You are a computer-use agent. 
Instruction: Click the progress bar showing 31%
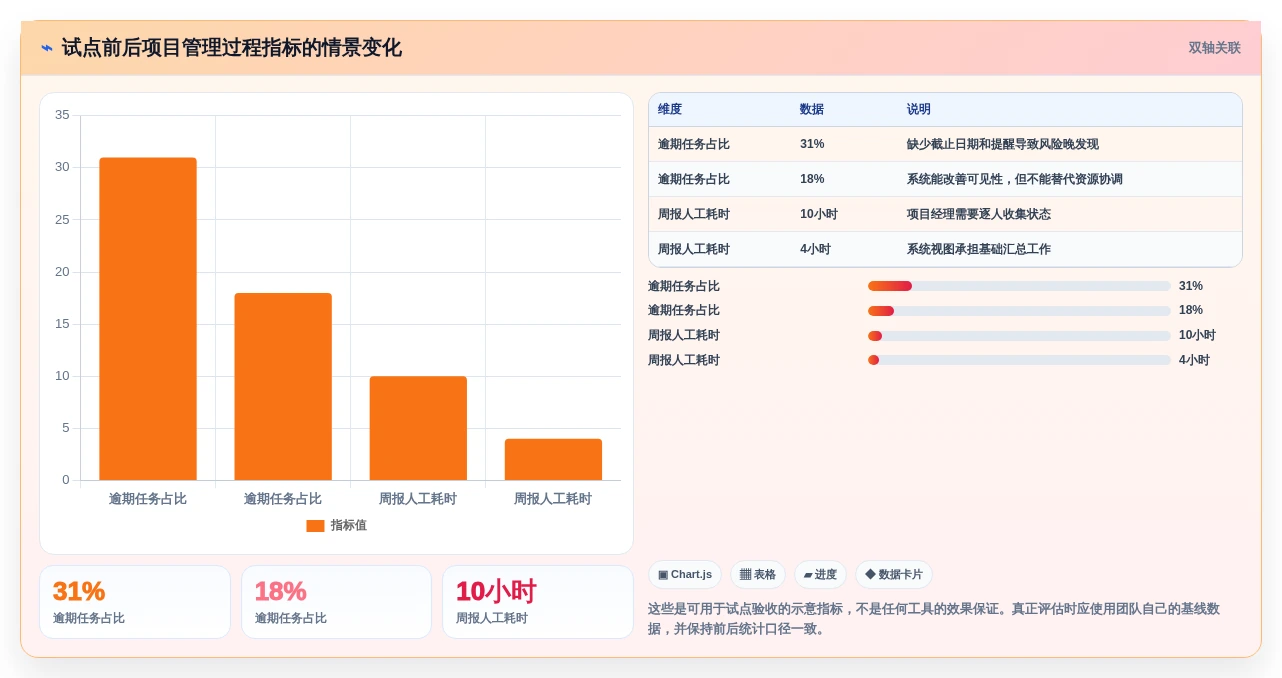click(1019, 286)
